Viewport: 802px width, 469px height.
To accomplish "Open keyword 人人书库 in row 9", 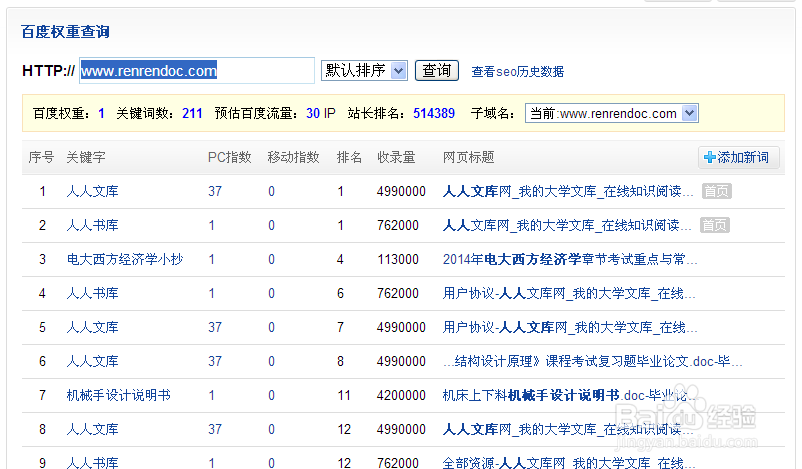I will tap(93, 463).
